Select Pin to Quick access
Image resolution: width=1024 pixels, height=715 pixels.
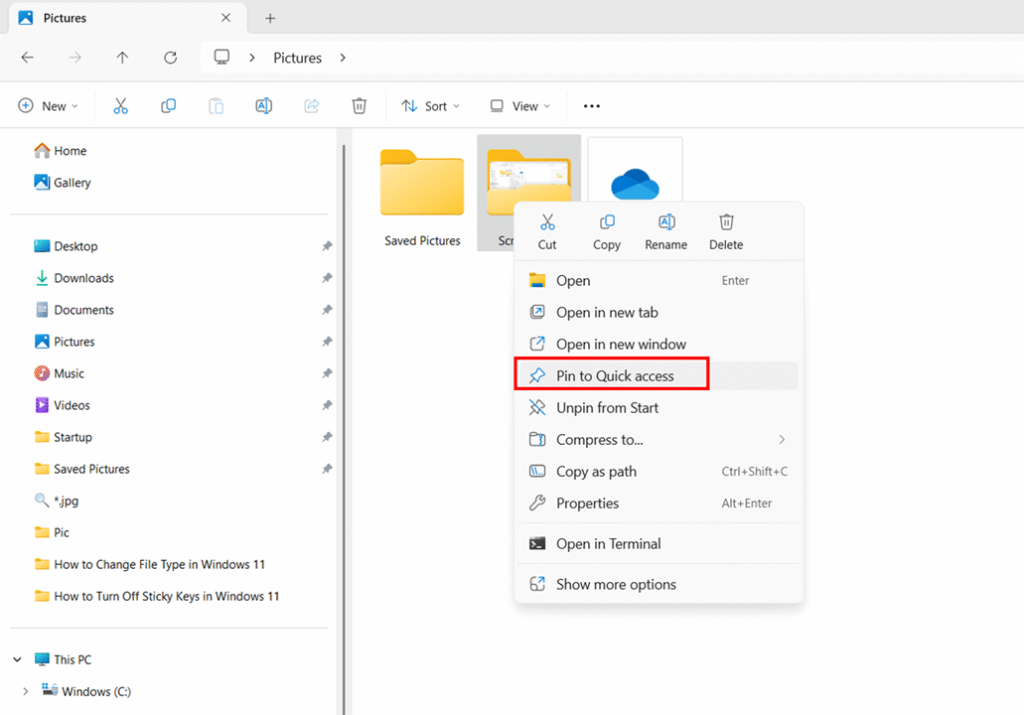(x=658, y=376)
